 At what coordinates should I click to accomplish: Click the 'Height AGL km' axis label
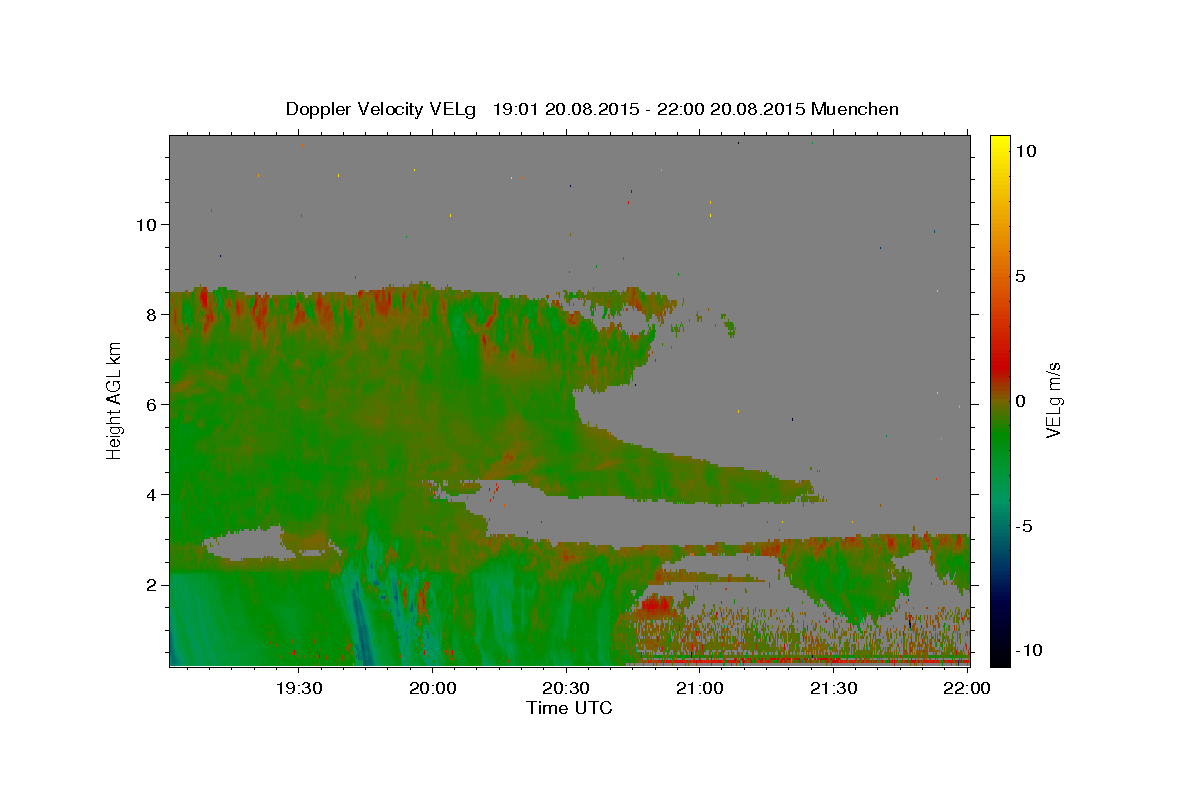(x=115, y=400)
